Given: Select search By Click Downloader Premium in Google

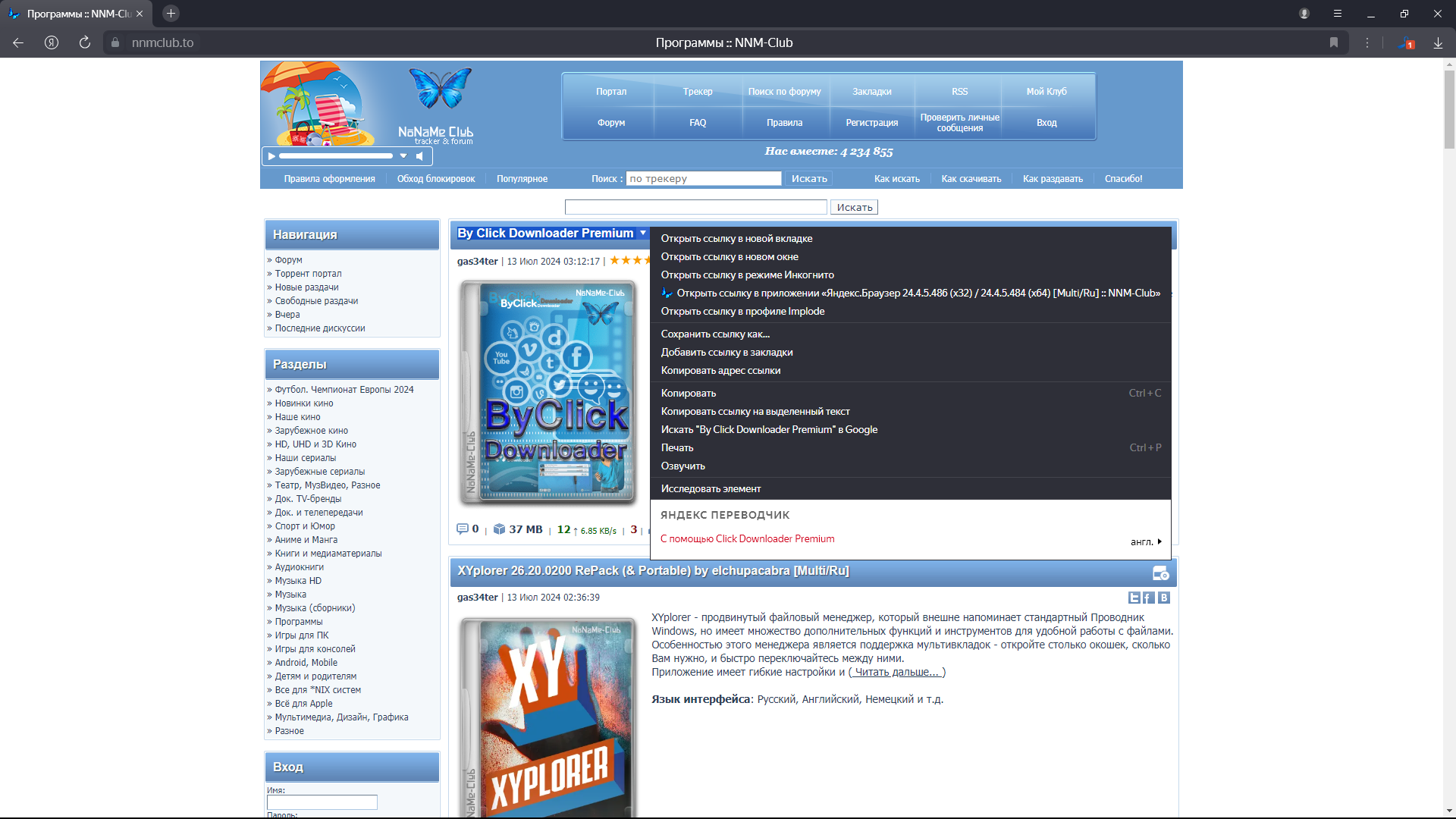Looking at the screenshot, I should 911,429.
